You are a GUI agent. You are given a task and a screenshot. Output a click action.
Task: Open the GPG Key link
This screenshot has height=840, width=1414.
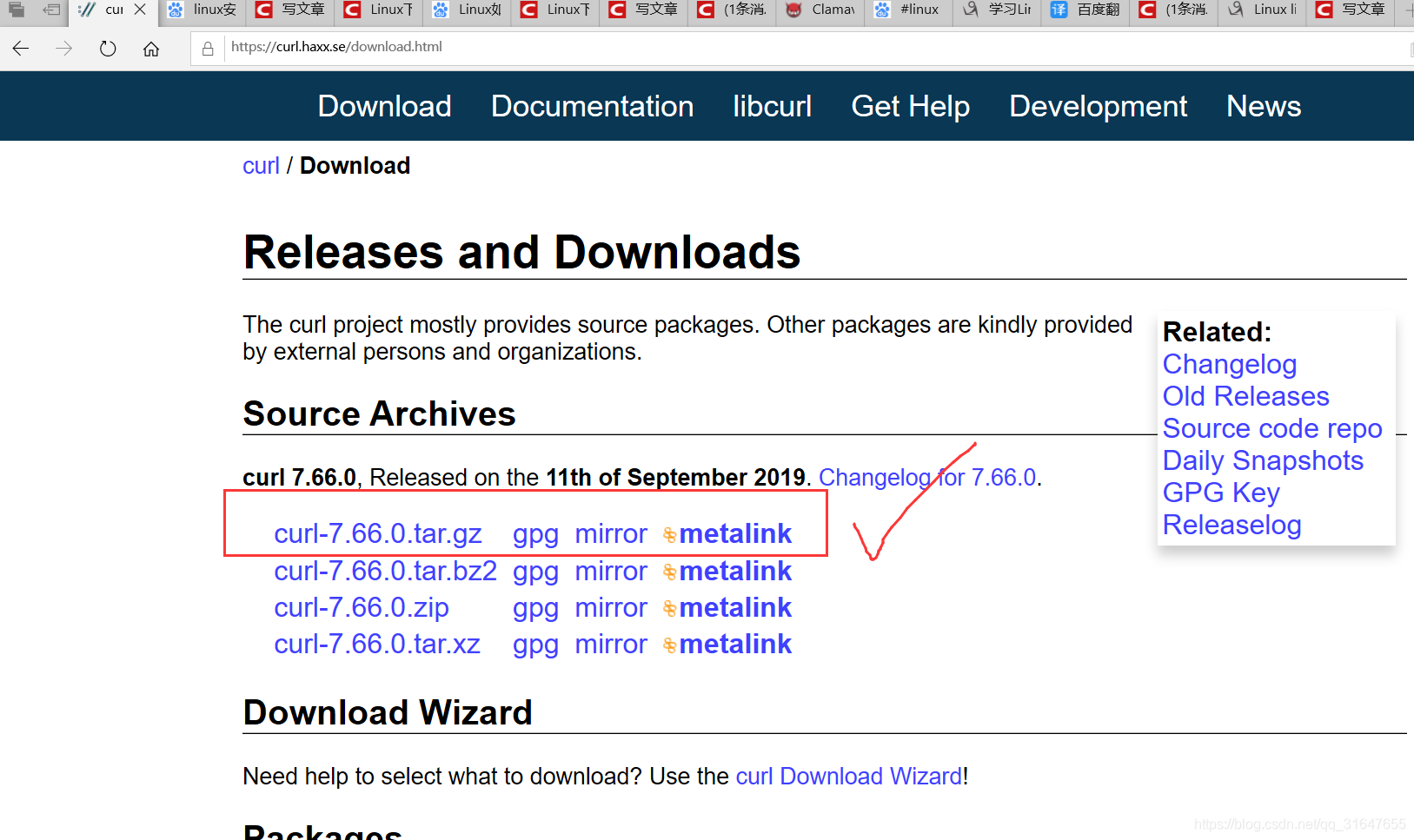click(1221, 493)
